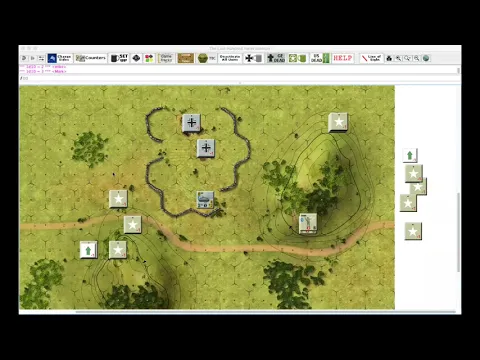480x360 pixels.
Task: Roll the black die icon
Action: point(136,58)
